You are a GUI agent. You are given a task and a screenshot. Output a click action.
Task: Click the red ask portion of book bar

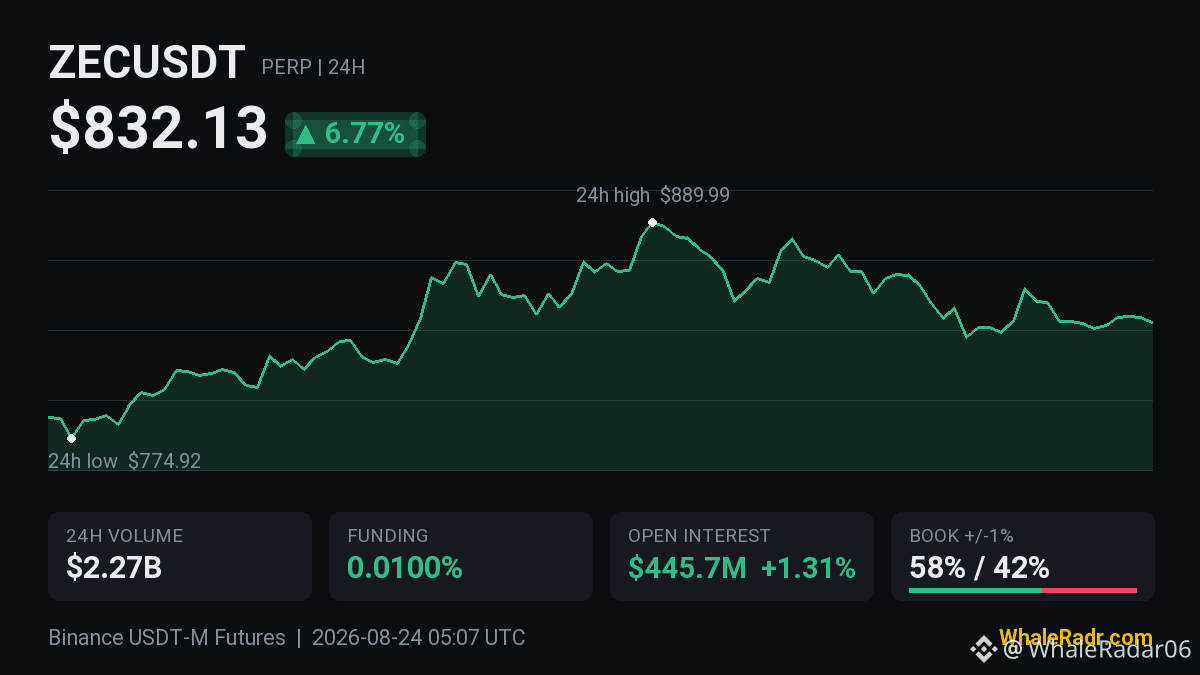click(1089, 591)
